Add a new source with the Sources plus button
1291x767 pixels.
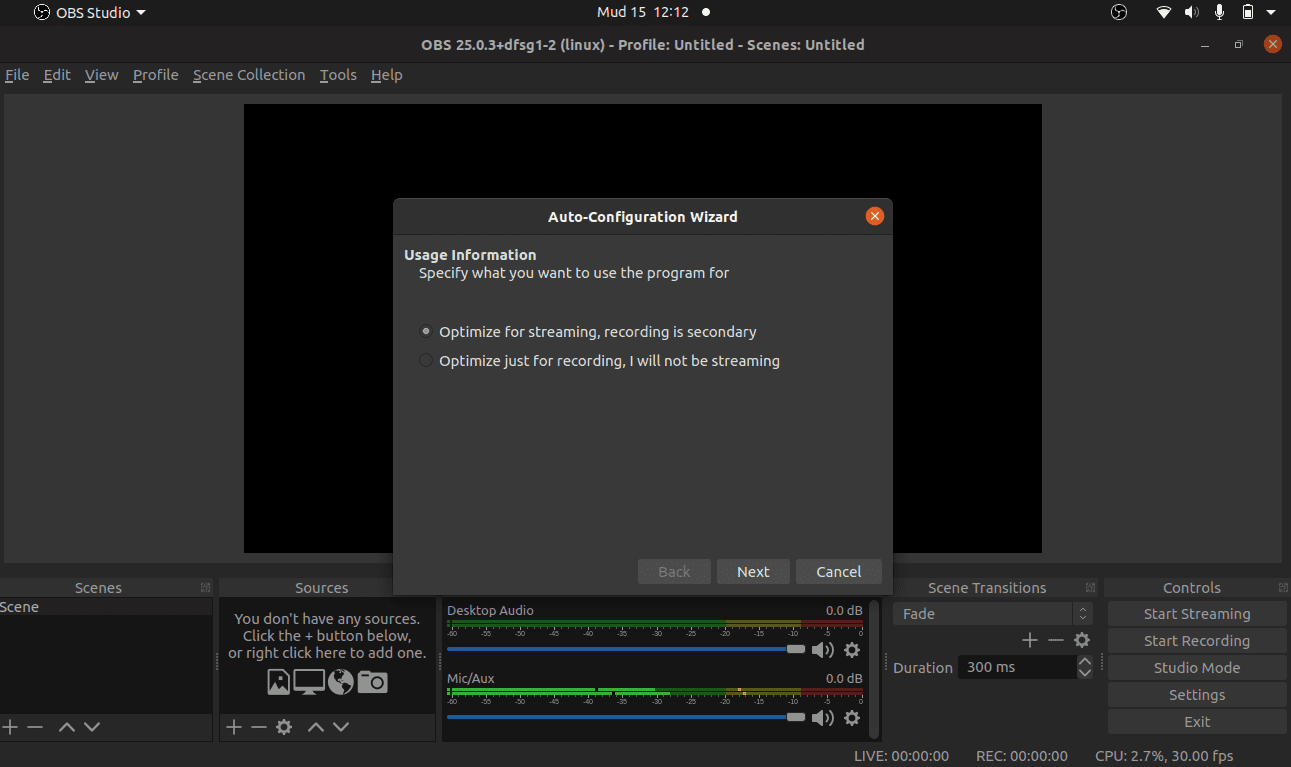tap(234, 727)
